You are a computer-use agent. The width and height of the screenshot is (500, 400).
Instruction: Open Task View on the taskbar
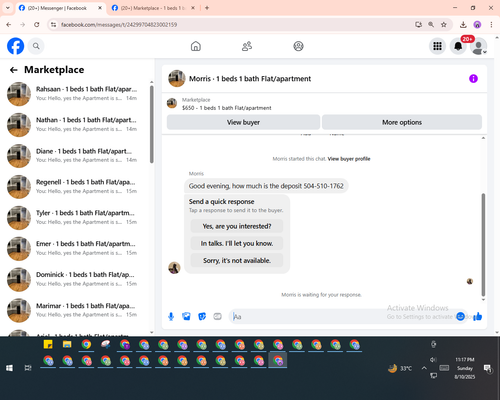pyautogui.click(x=28, y=368)
